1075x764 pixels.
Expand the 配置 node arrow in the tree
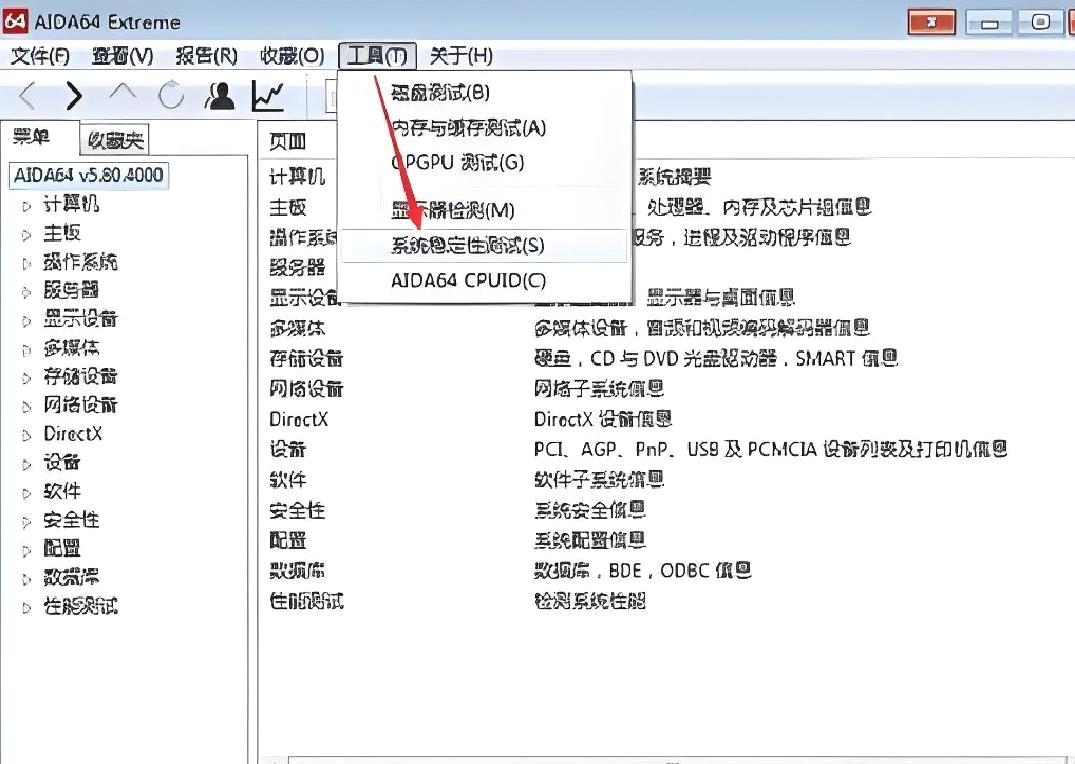(x=26, y=551)
